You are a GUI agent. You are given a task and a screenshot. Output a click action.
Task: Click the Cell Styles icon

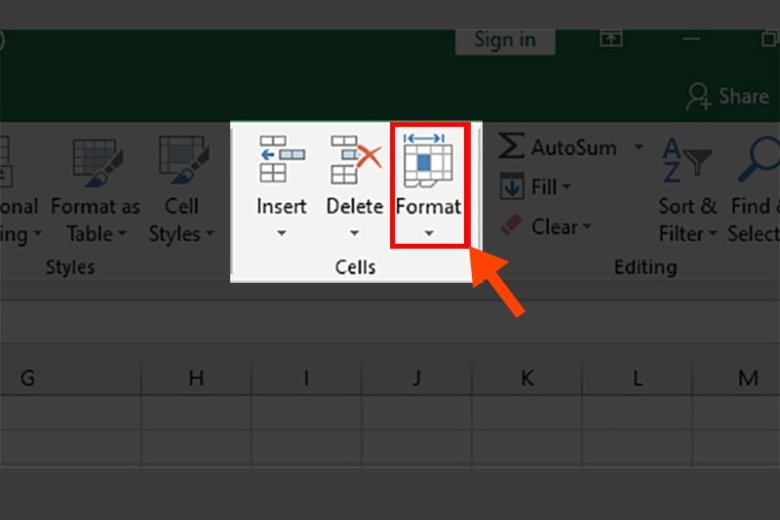[x=183, y=160]
